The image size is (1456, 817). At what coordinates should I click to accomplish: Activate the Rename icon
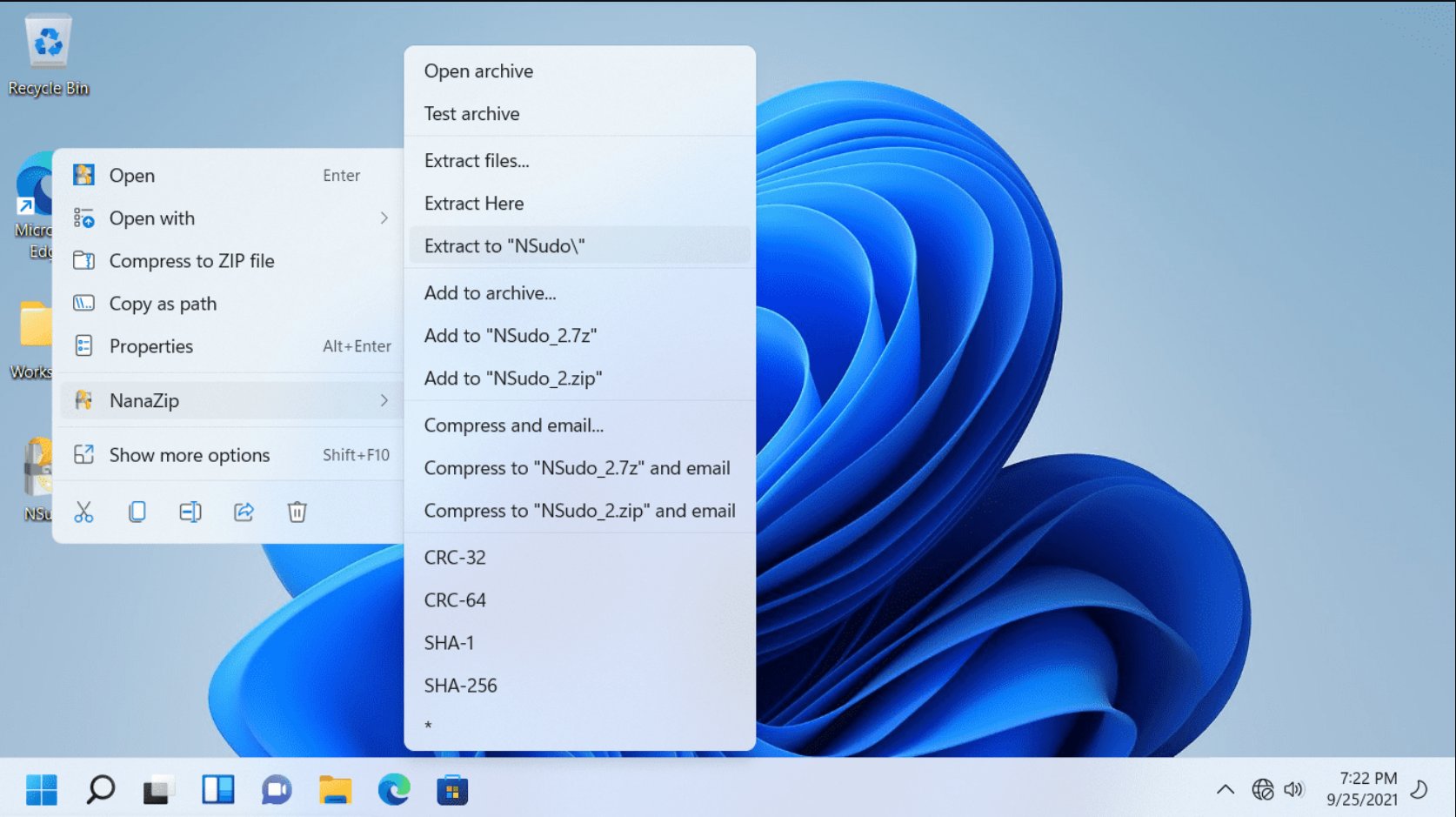coord(190,512)
